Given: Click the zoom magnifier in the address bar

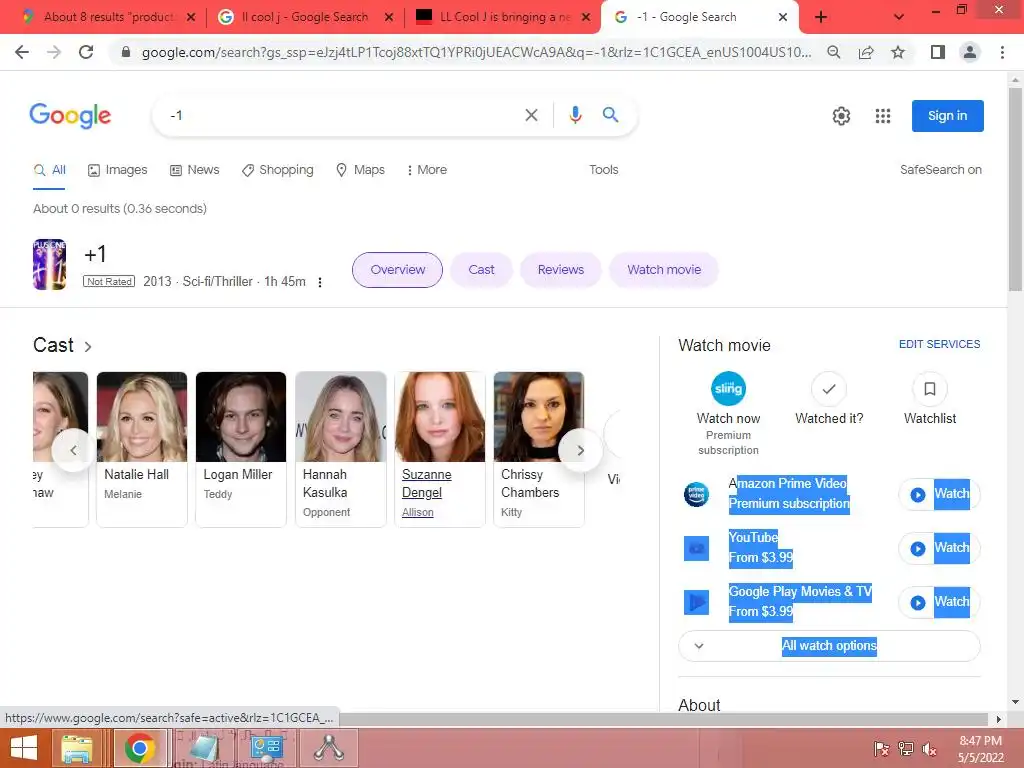Looking at the screenshot, I should pyautogui.click(x=834, y=52).
